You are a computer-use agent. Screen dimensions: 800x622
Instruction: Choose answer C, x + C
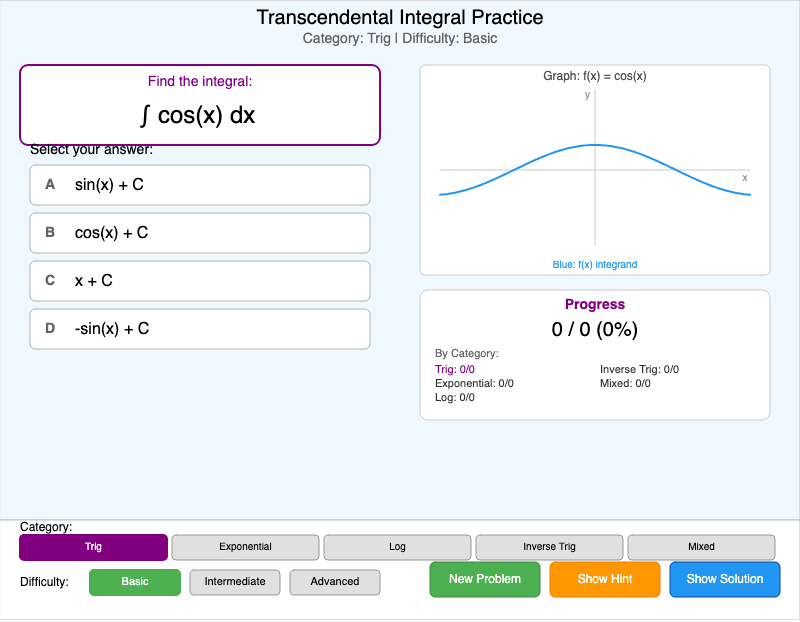(199, 281)
